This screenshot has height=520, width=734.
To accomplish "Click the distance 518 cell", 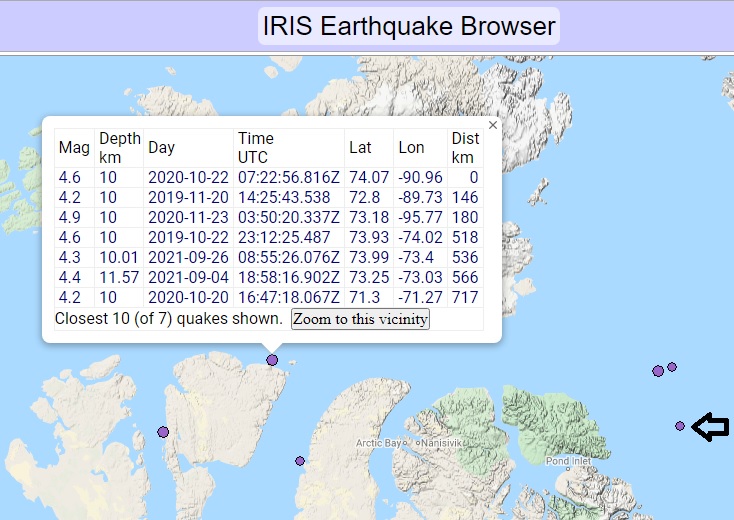I will point(465,237).
